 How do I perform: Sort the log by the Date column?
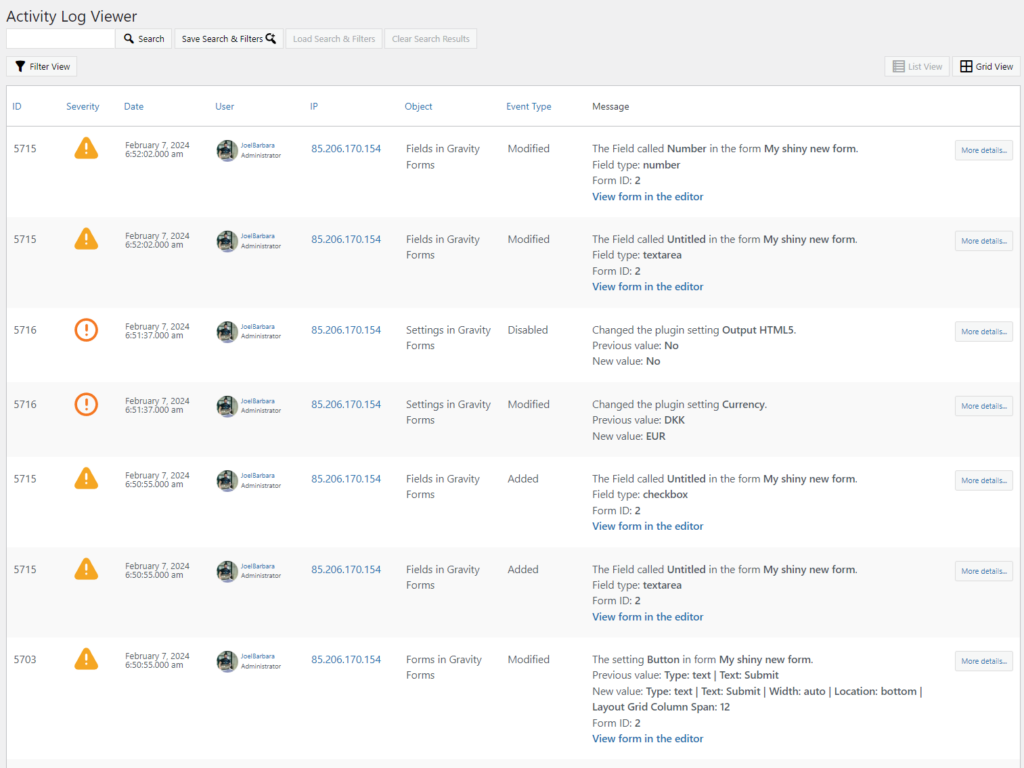pos(135,106)
